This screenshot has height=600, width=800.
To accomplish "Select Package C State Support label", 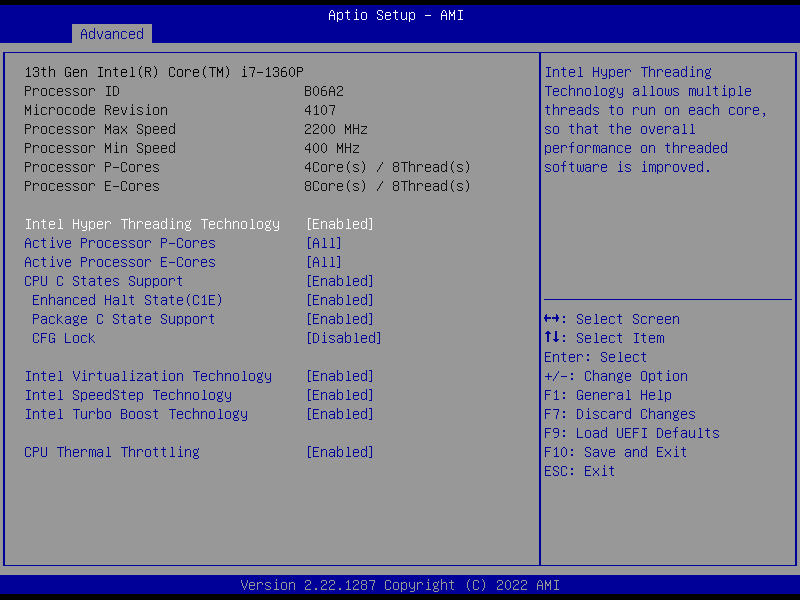I will (x=123, y=319).
